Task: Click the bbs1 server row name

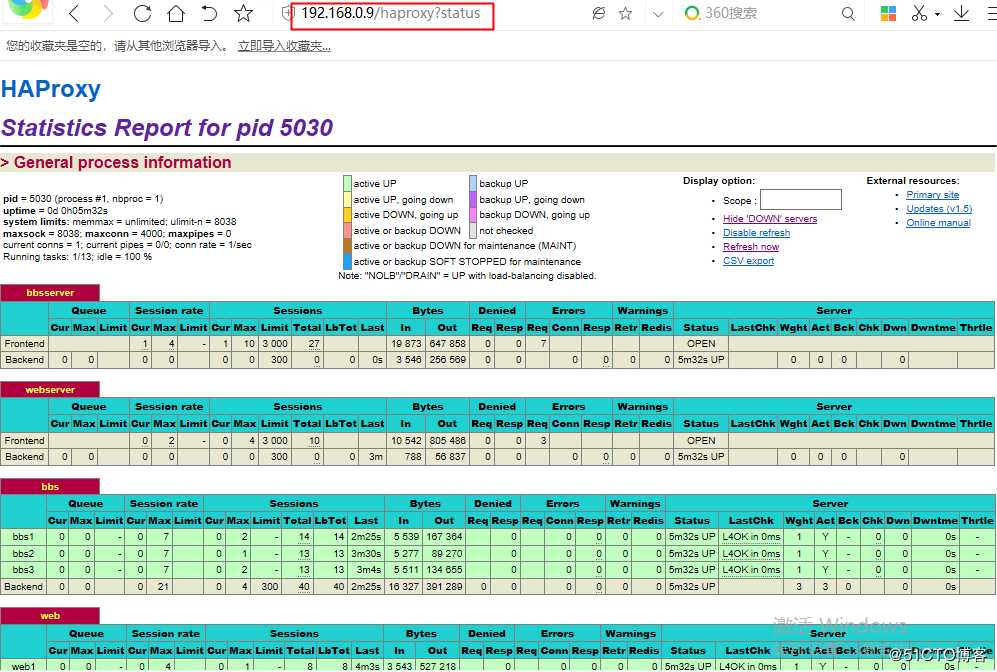Action: (23, 537)
